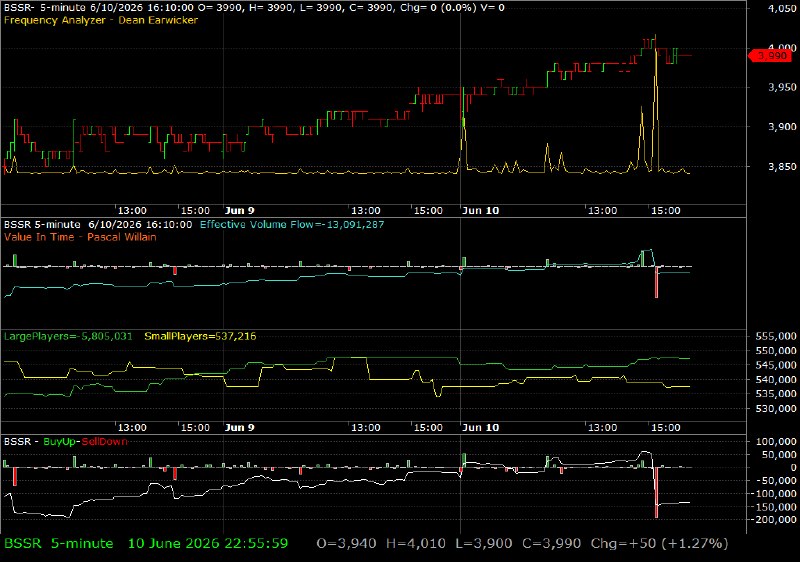Select the 'Frequency Analyzer - Dean Earwicker' label
Image resolution: width=800 pixels, height=562 pixels.
point(101,20)
